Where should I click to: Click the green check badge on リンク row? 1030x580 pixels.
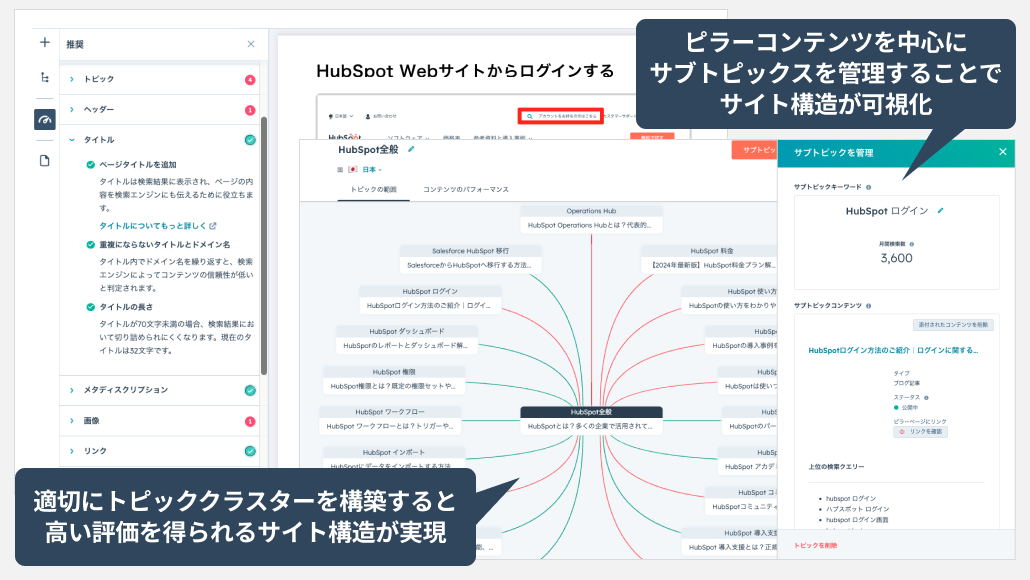pos(250,451)
